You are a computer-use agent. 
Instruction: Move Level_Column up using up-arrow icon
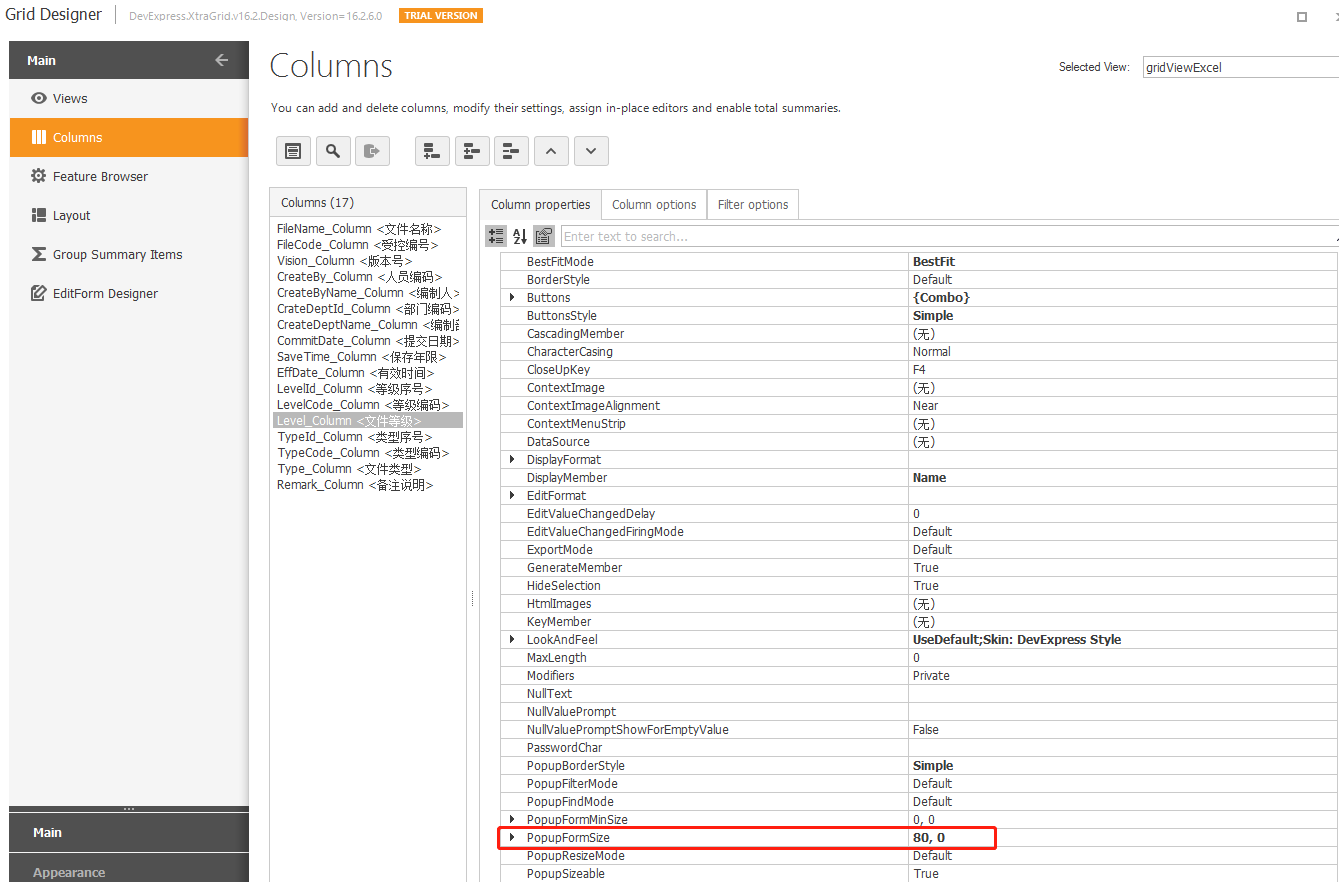point(551,150)
